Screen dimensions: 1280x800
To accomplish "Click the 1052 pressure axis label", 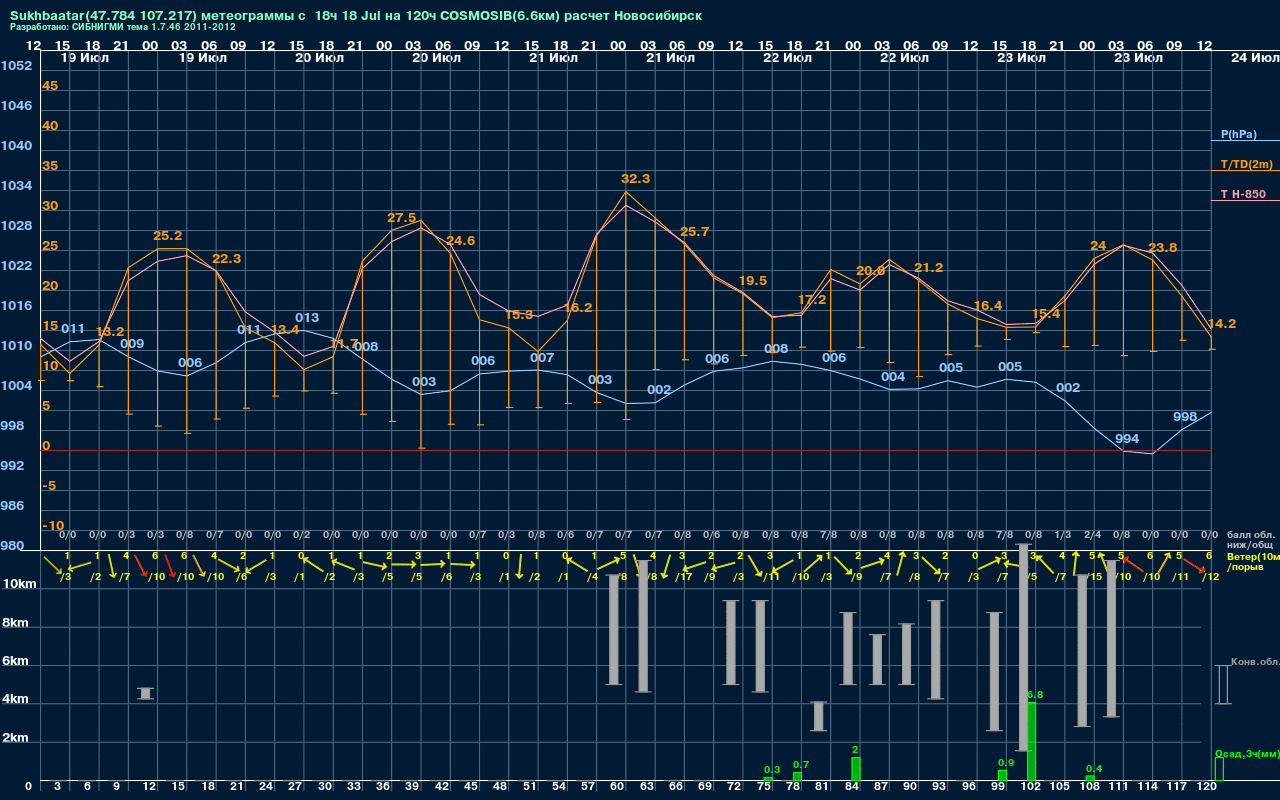I will [x=16, y=66].
